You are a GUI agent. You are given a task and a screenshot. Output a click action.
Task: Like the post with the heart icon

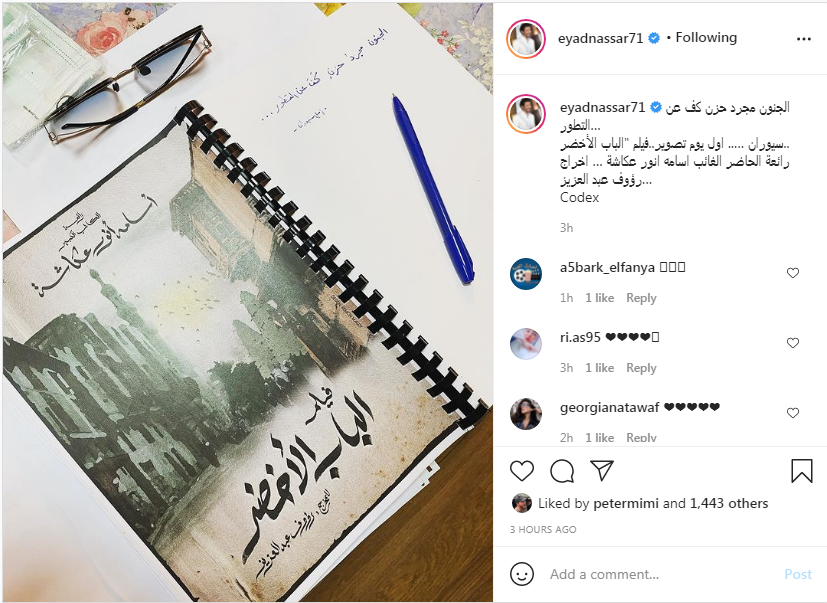522,471
